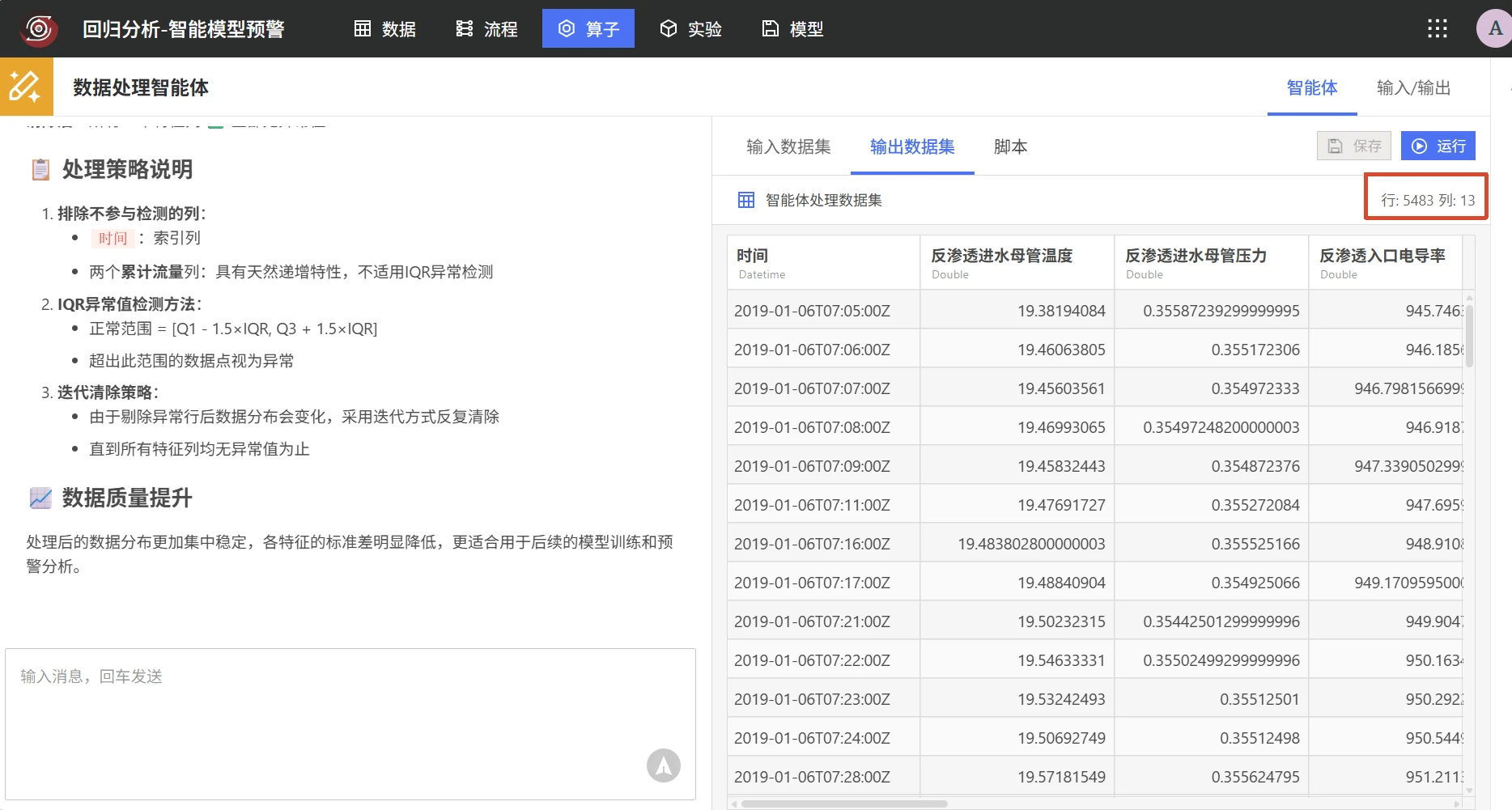This screenshot has height=810, width=1512.
Task: Click the 反渗透入口电导率 column header
Action: click(x=1386, y=263)
